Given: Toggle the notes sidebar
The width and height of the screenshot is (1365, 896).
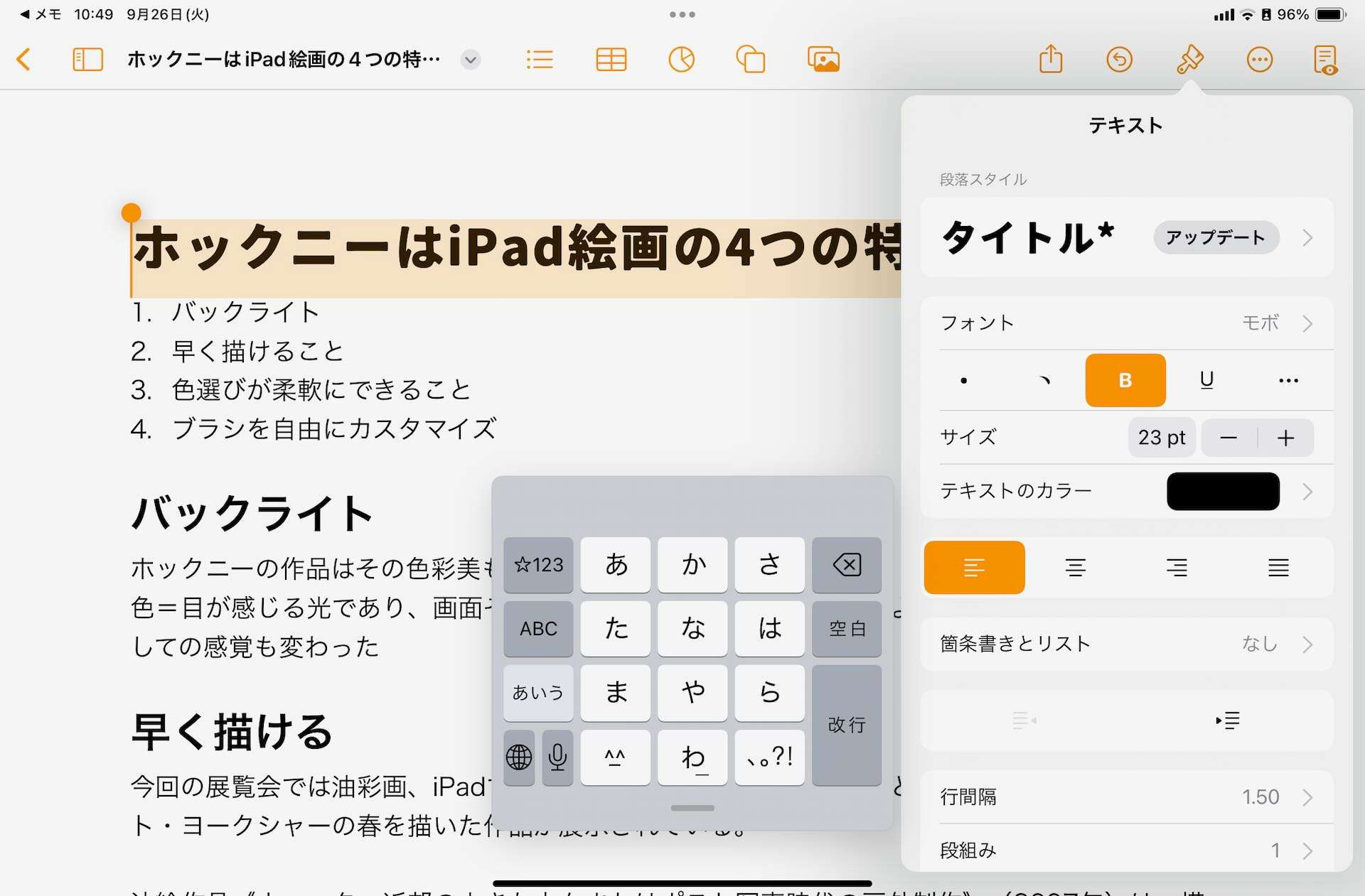Looking at the screenshot, I should coord(87,60).
